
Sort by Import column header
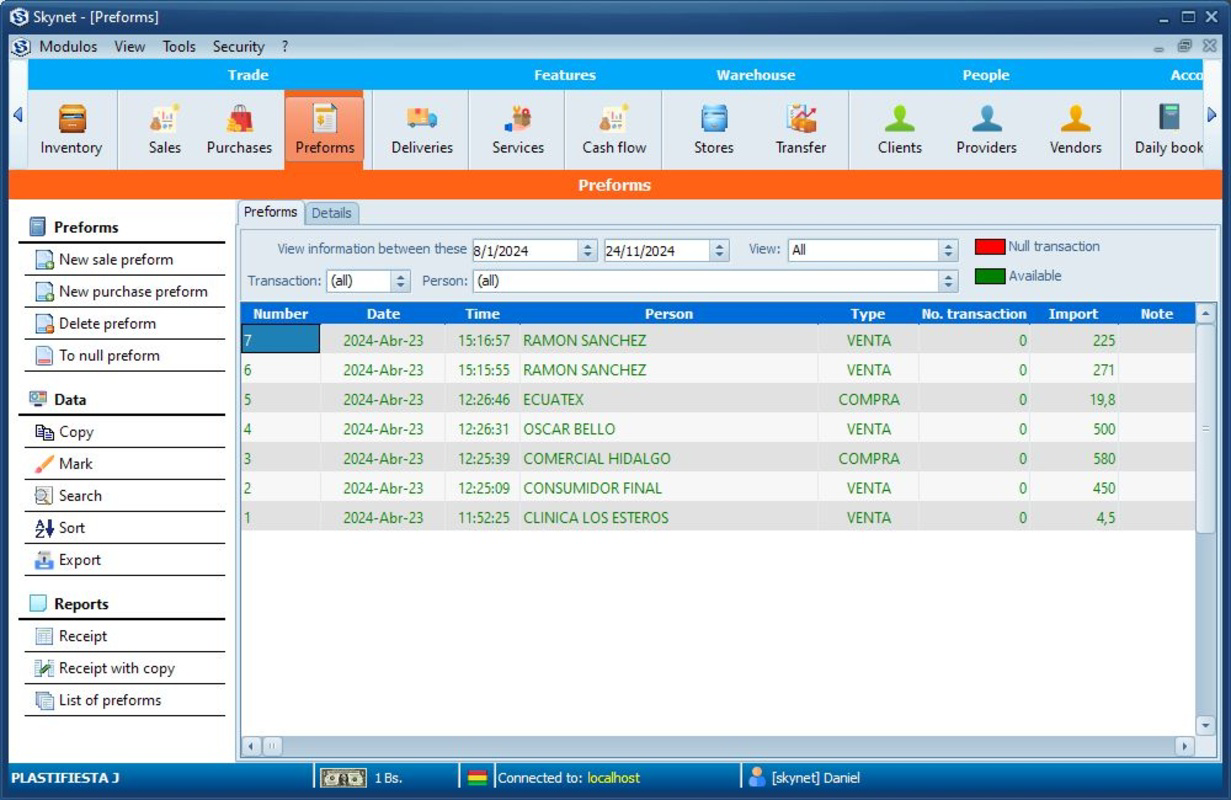[1073, 314]
